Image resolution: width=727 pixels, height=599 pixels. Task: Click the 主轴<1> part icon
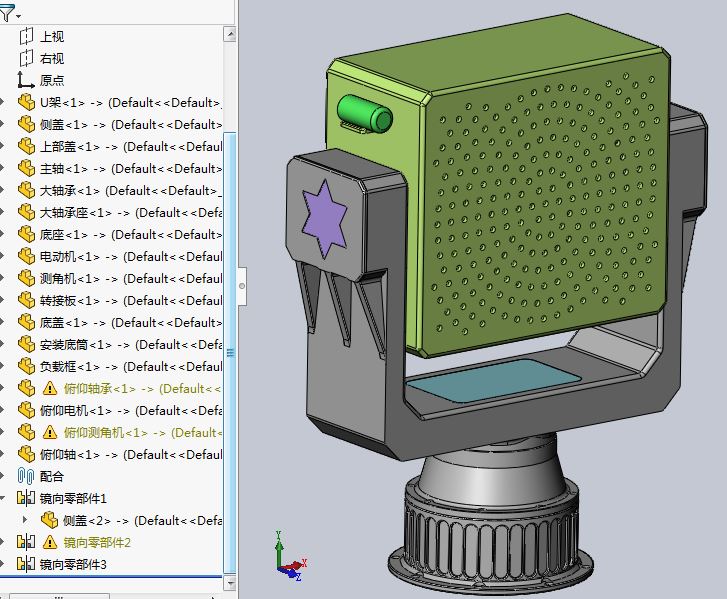26,168
